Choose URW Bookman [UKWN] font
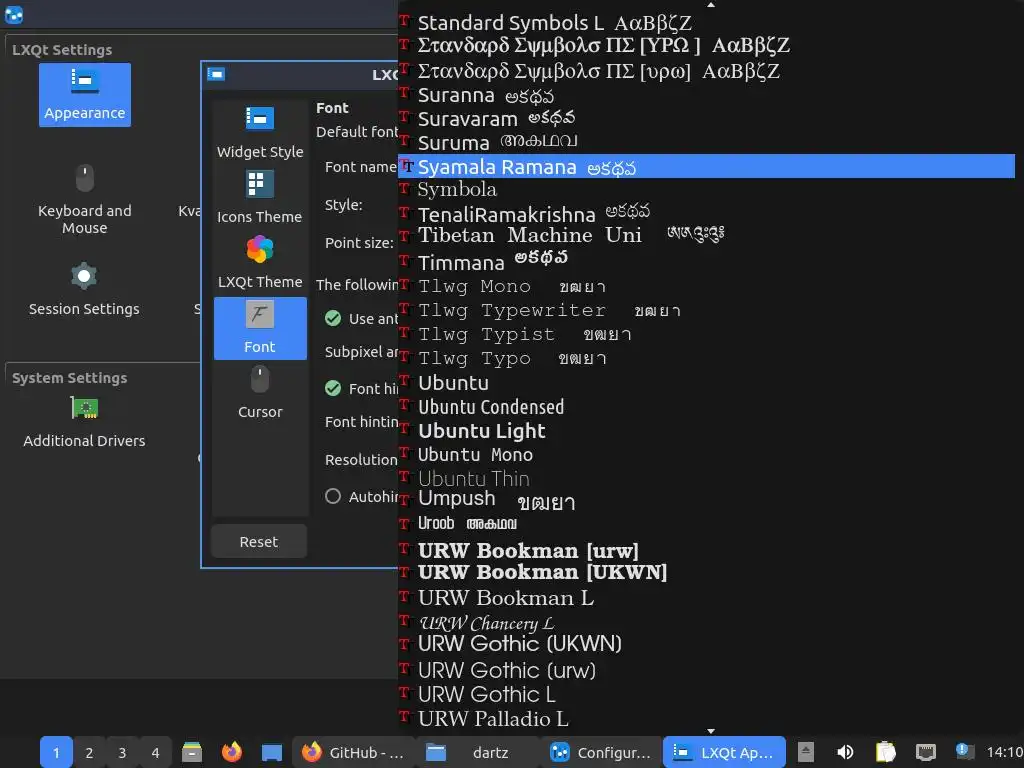Image resolution: width=1024 pixels, height=768 pixels. 706,573
